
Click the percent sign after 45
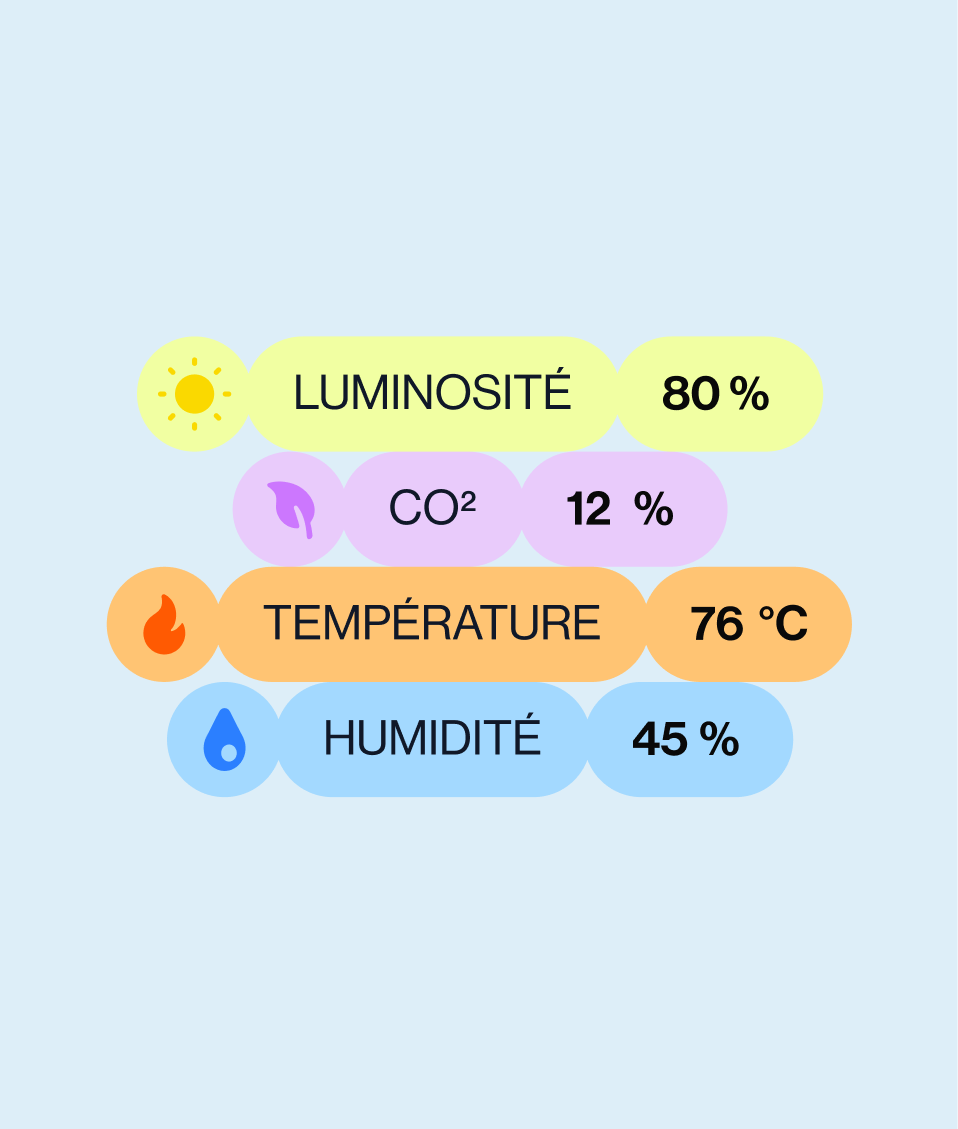pyautogui.click(x=719, y=740)
